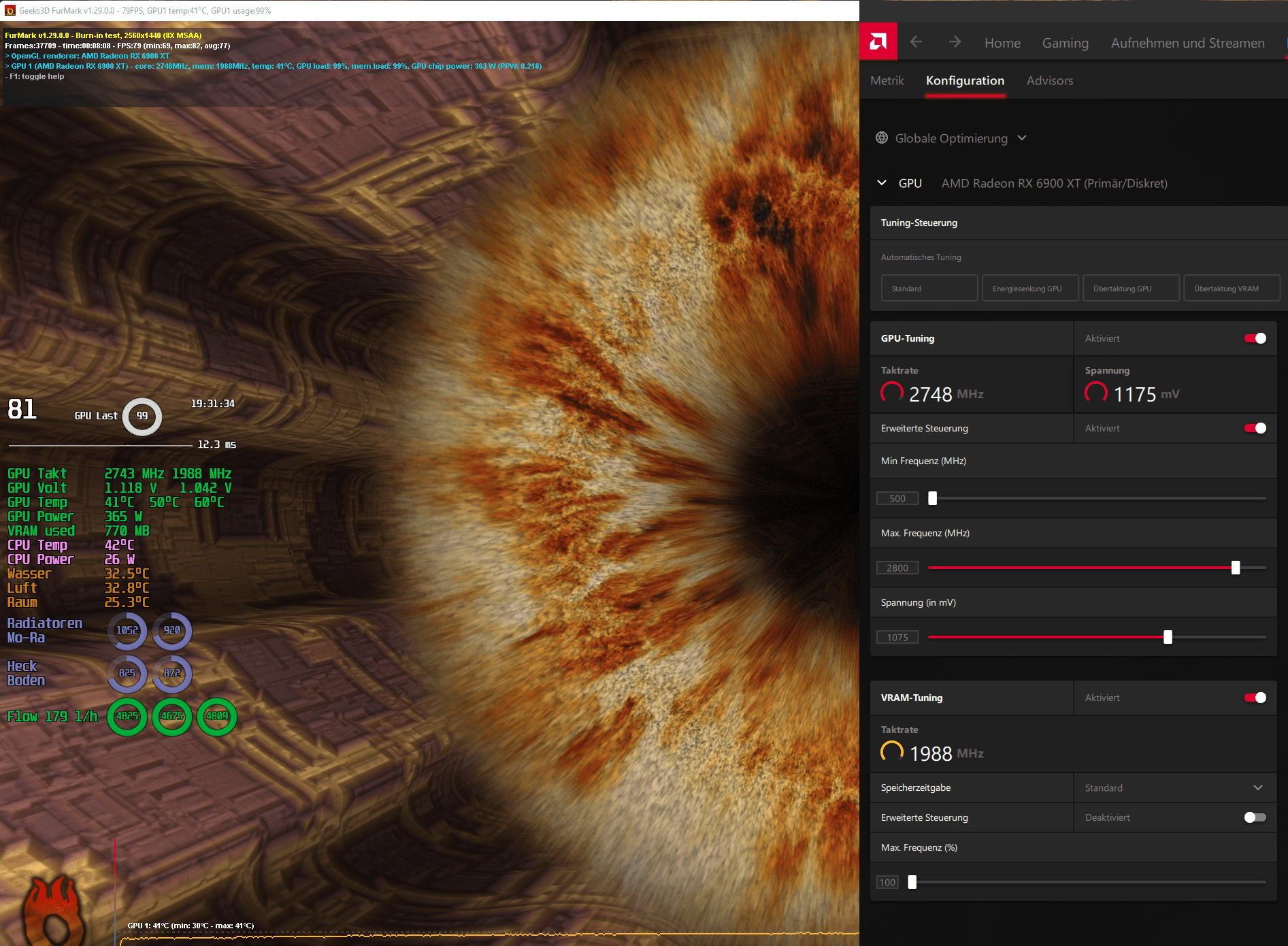Click the VRAM Taktrate 1988 MHz dial
This screenshot has width=1288, height=946.
892,752
